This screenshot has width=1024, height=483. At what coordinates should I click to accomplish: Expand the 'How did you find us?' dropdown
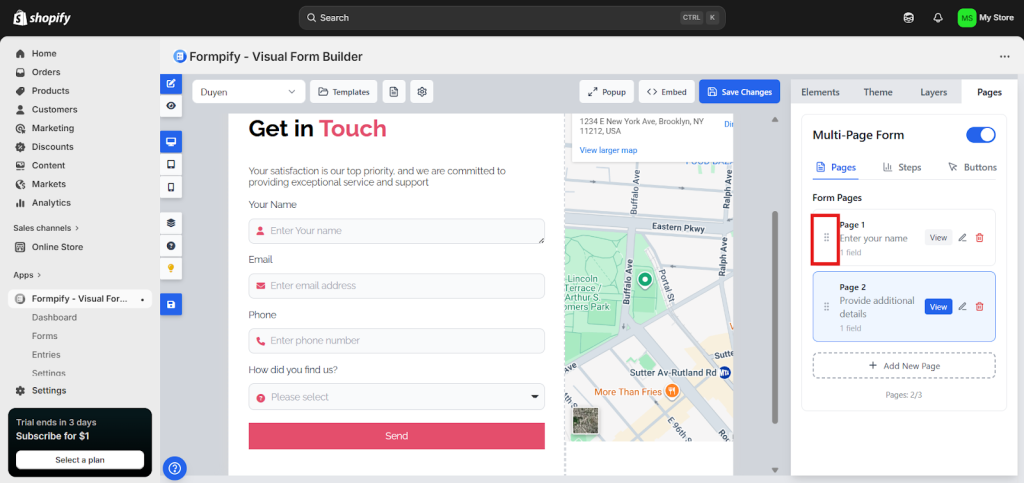coord(396,397)
